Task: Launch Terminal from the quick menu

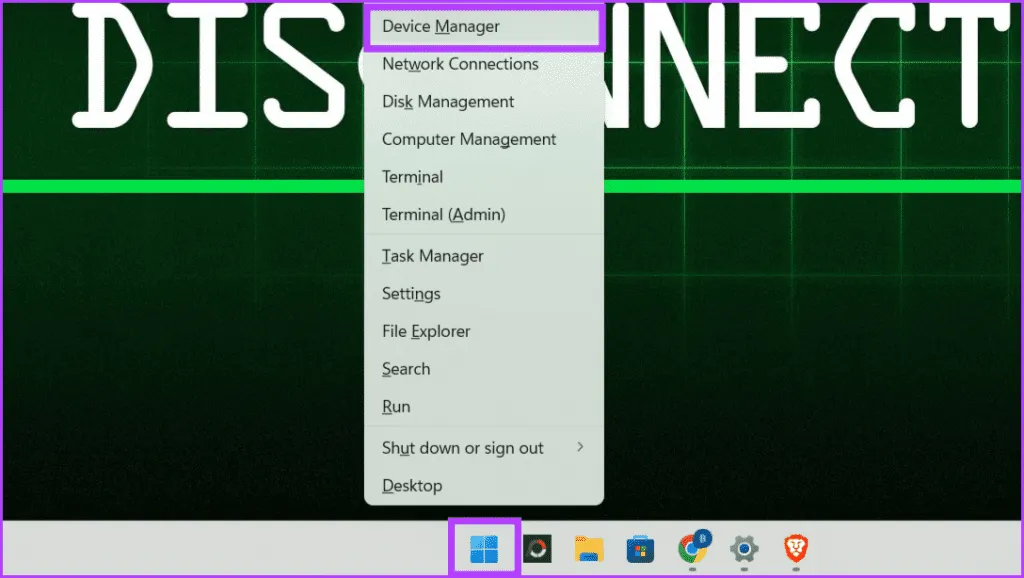Action: pyautogui.click(x=412, y=177)
